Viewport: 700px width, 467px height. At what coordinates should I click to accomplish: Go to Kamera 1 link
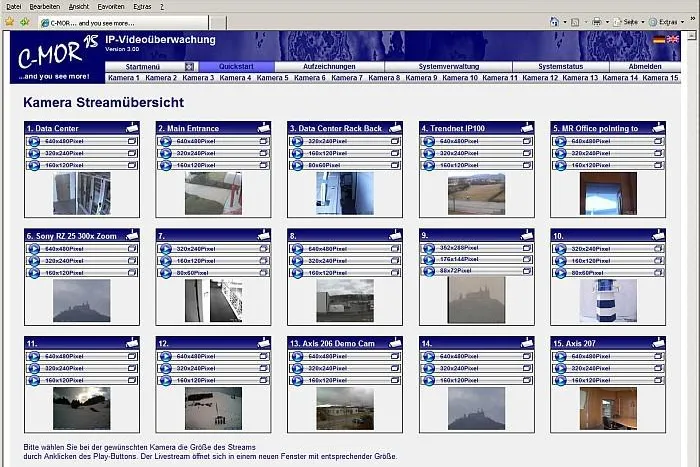124,78
